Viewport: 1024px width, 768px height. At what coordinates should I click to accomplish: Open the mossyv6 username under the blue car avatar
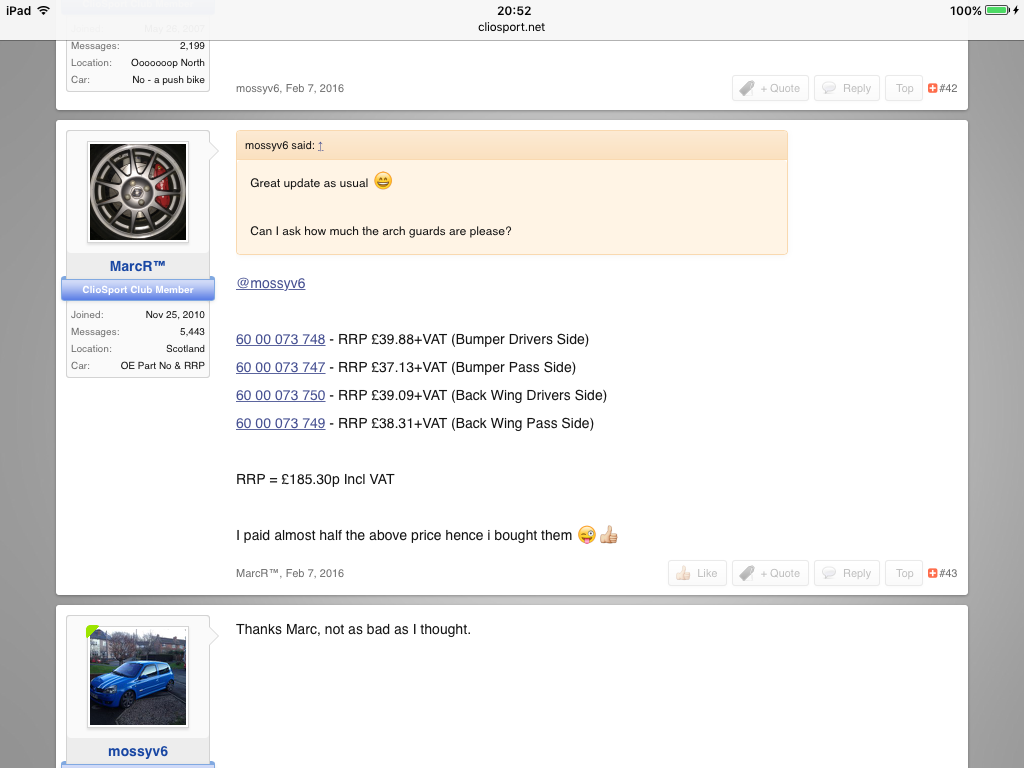pos(138,751)
